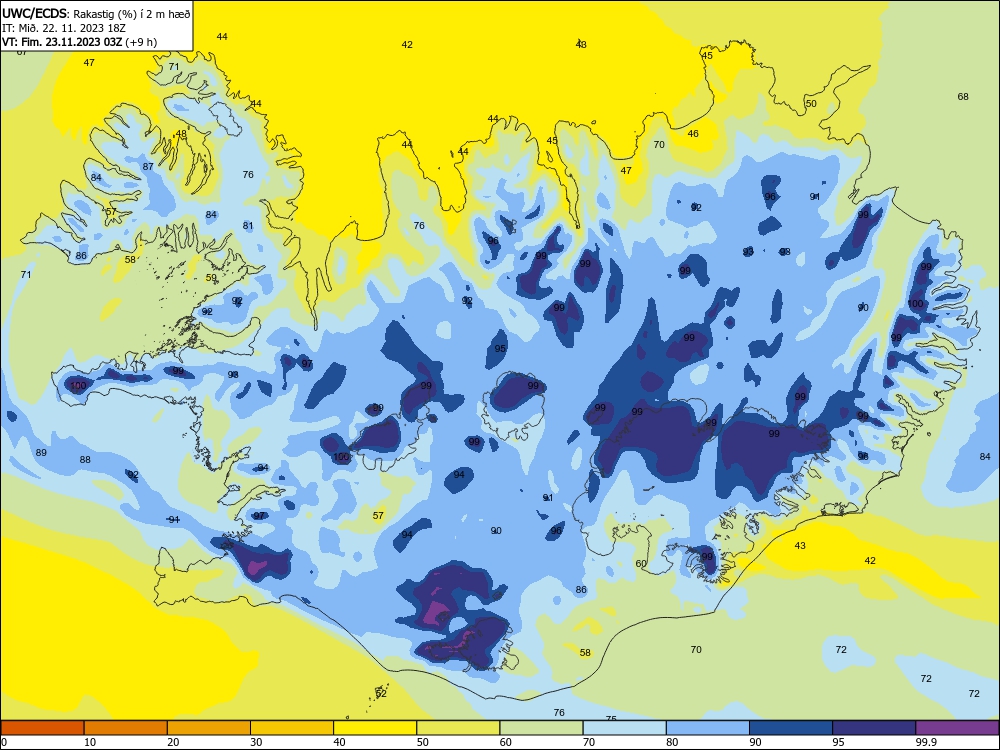
Task: Select the initial time line 'IT: Mið. 22. 11. 2023 18Z'
Action: click(64, 28)
